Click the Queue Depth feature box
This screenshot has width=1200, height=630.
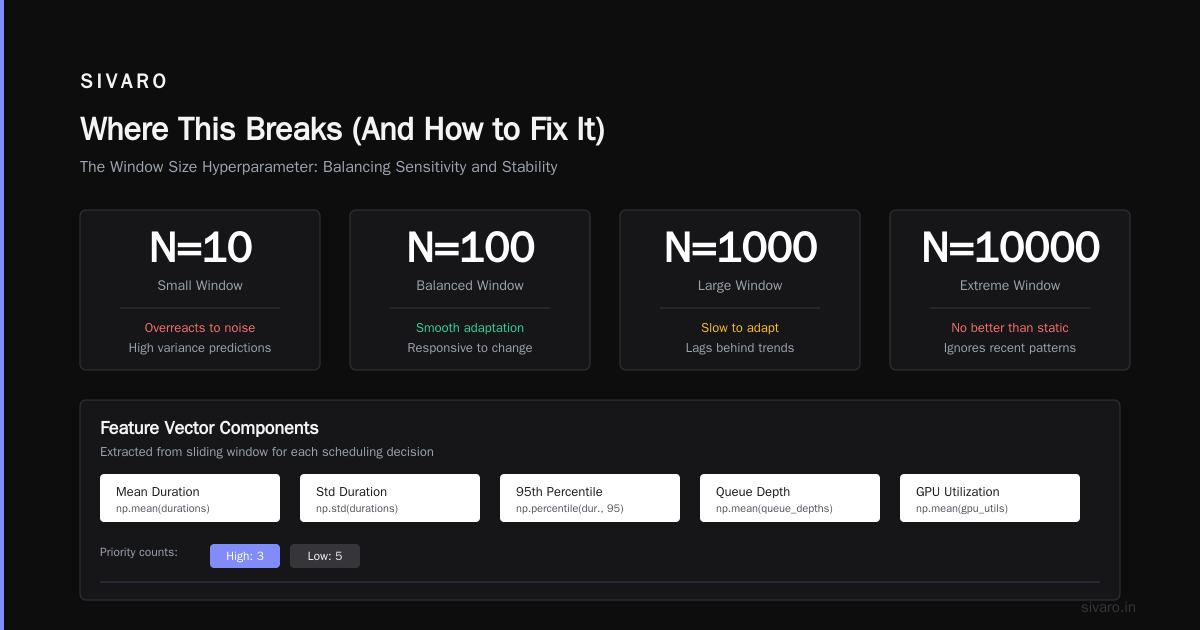tap(790, 498)
